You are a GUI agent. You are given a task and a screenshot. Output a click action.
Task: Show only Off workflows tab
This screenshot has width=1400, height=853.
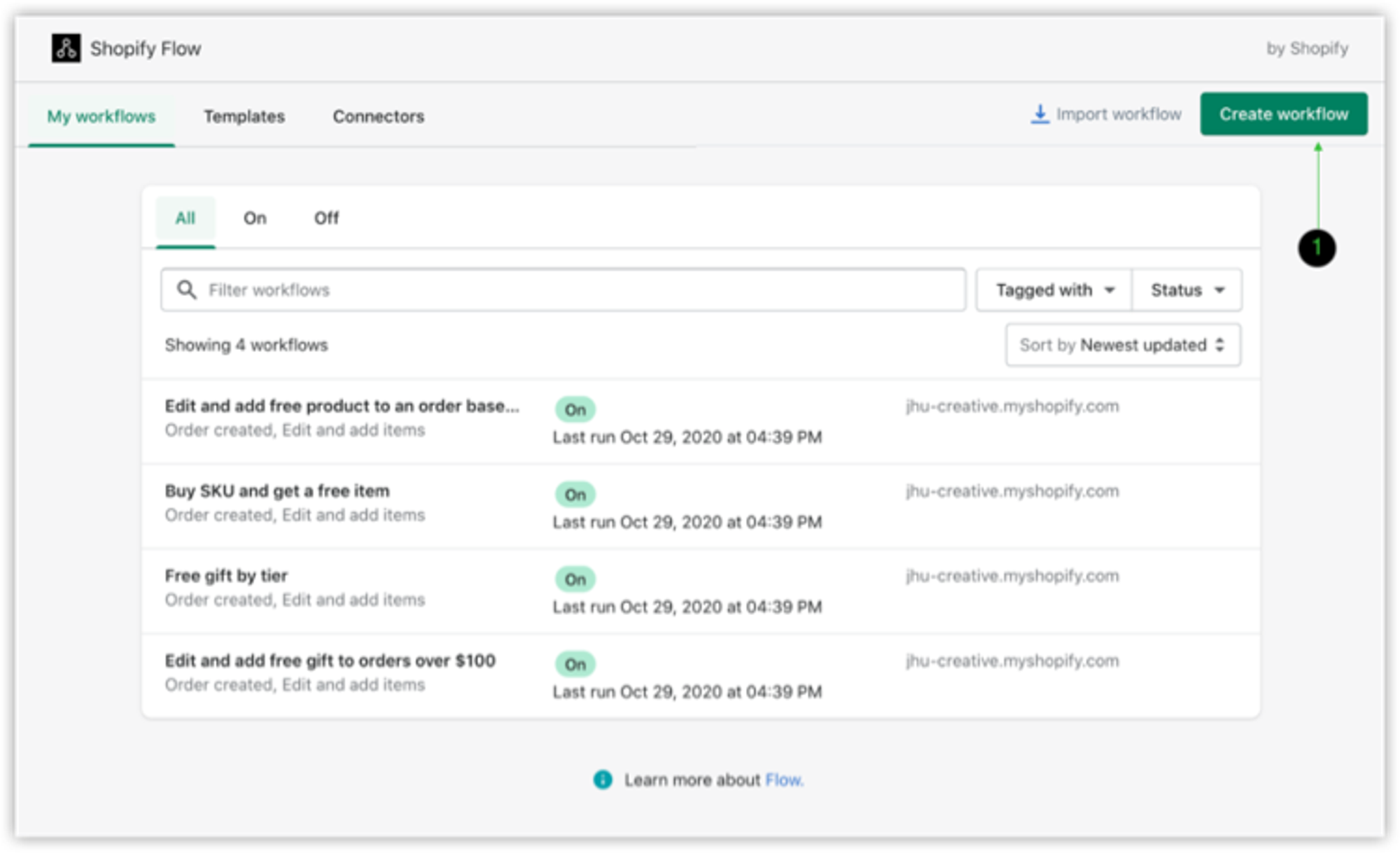pyautogui.click(x=326, y=218)
